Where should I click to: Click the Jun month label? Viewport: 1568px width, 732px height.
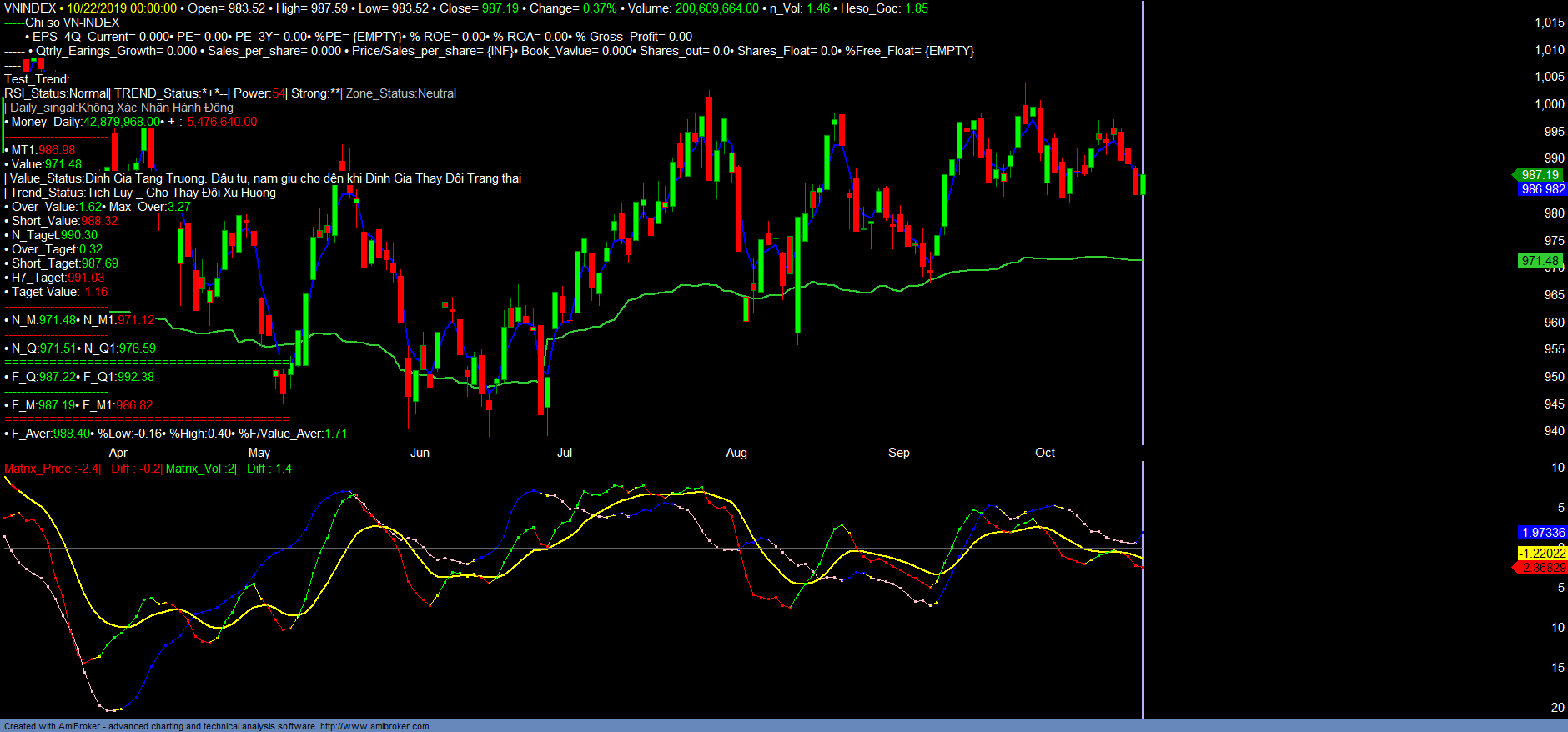(420, 453)
